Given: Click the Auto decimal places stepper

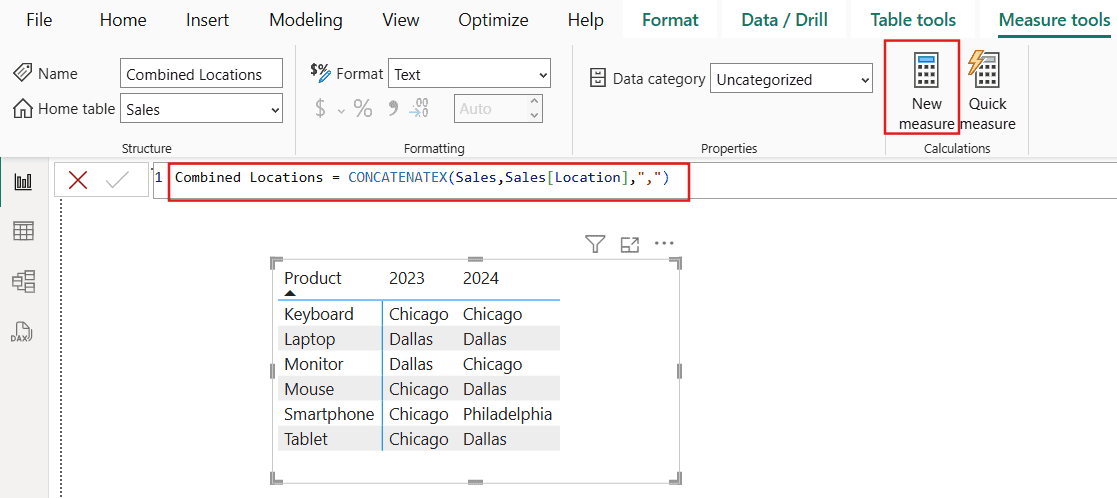Looking at the screenshot, I should [536, 109].
